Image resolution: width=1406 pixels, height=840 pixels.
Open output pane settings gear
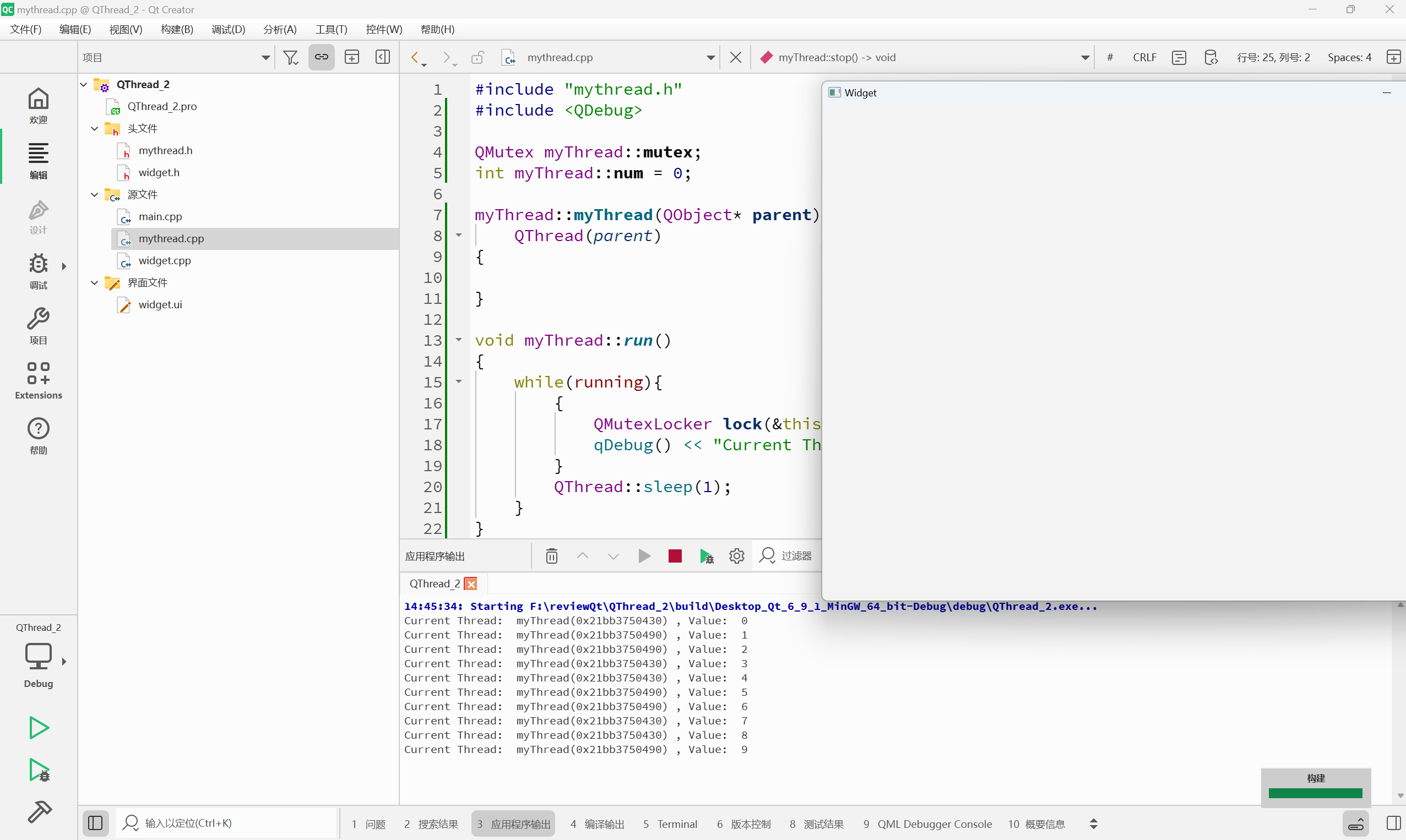coord(736,556)
